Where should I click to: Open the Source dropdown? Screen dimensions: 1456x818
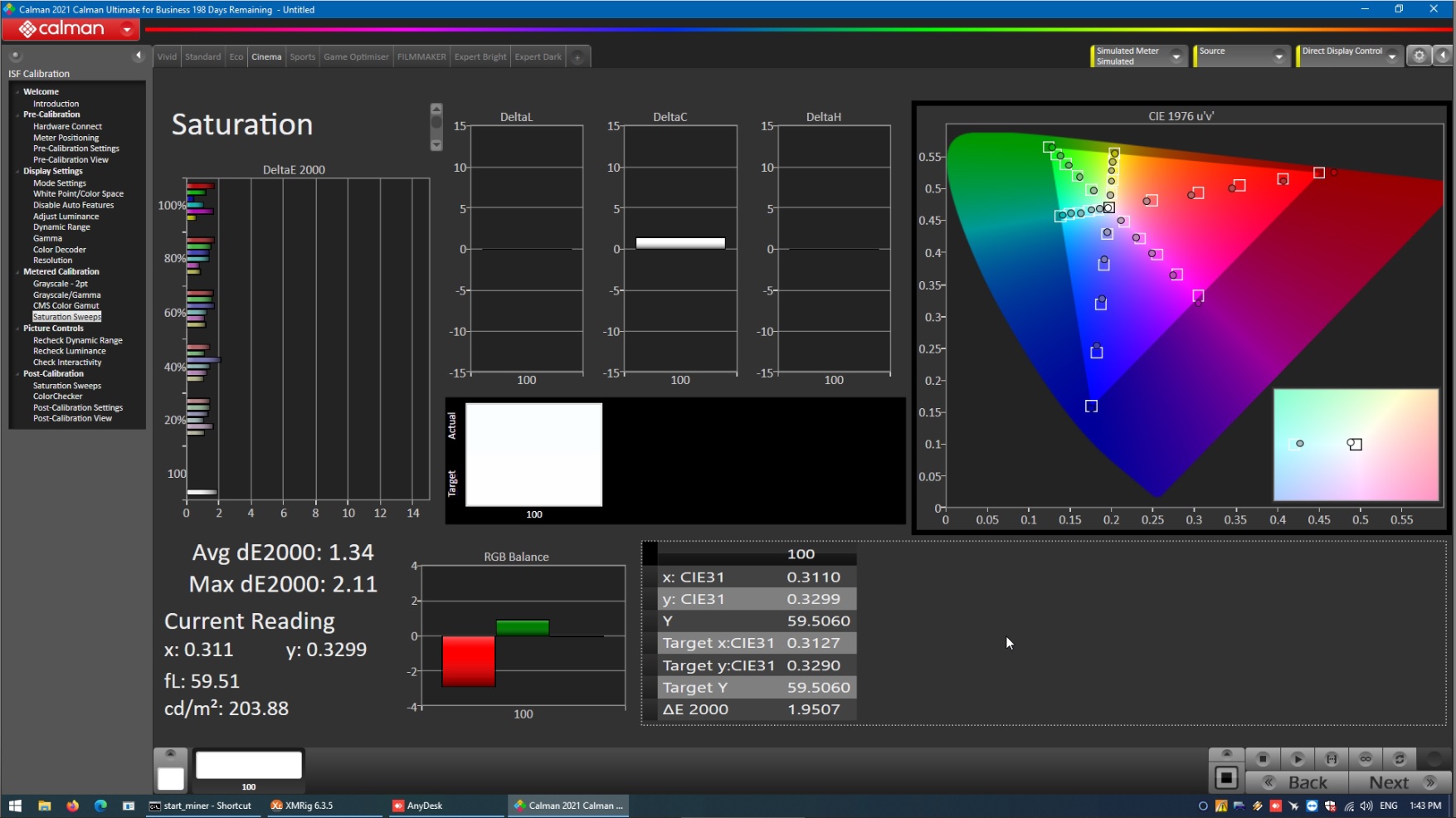click(1278, 56)
